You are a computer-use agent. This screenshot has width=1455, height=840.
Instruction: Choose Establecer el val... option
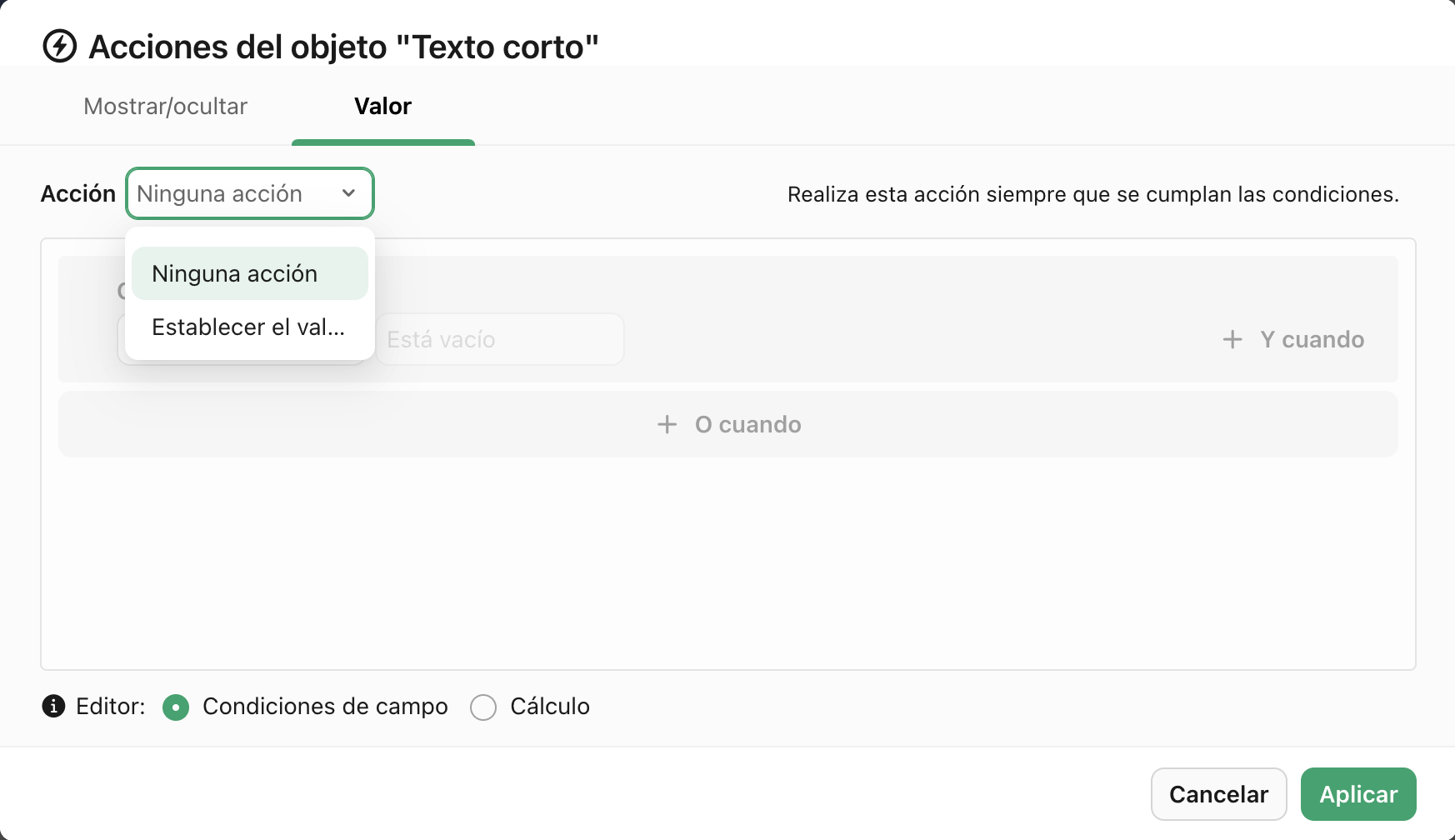pyautogui.click(x=249, y=327)
